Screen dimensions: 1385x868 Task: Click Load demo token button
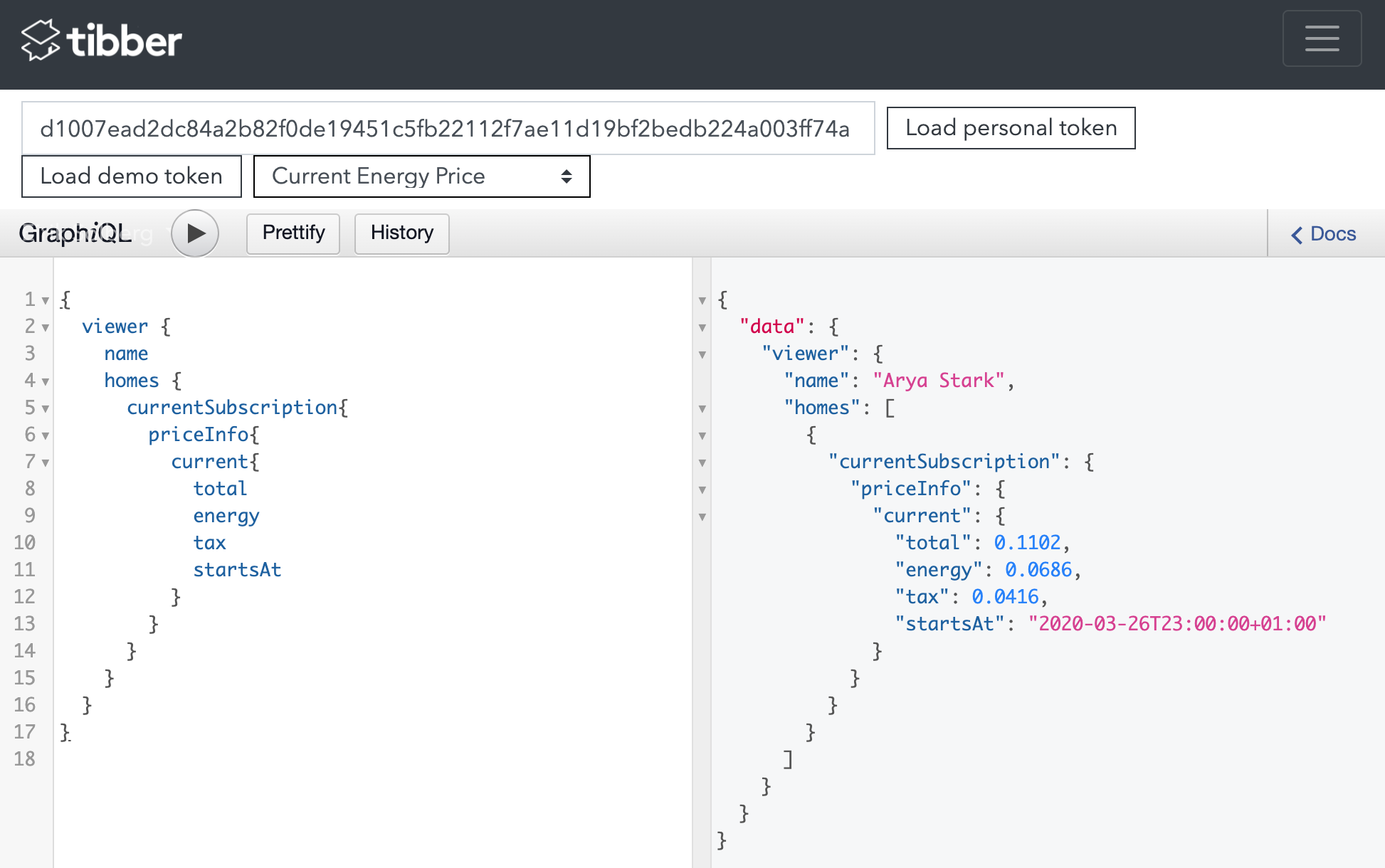click(x=132, y=176)
